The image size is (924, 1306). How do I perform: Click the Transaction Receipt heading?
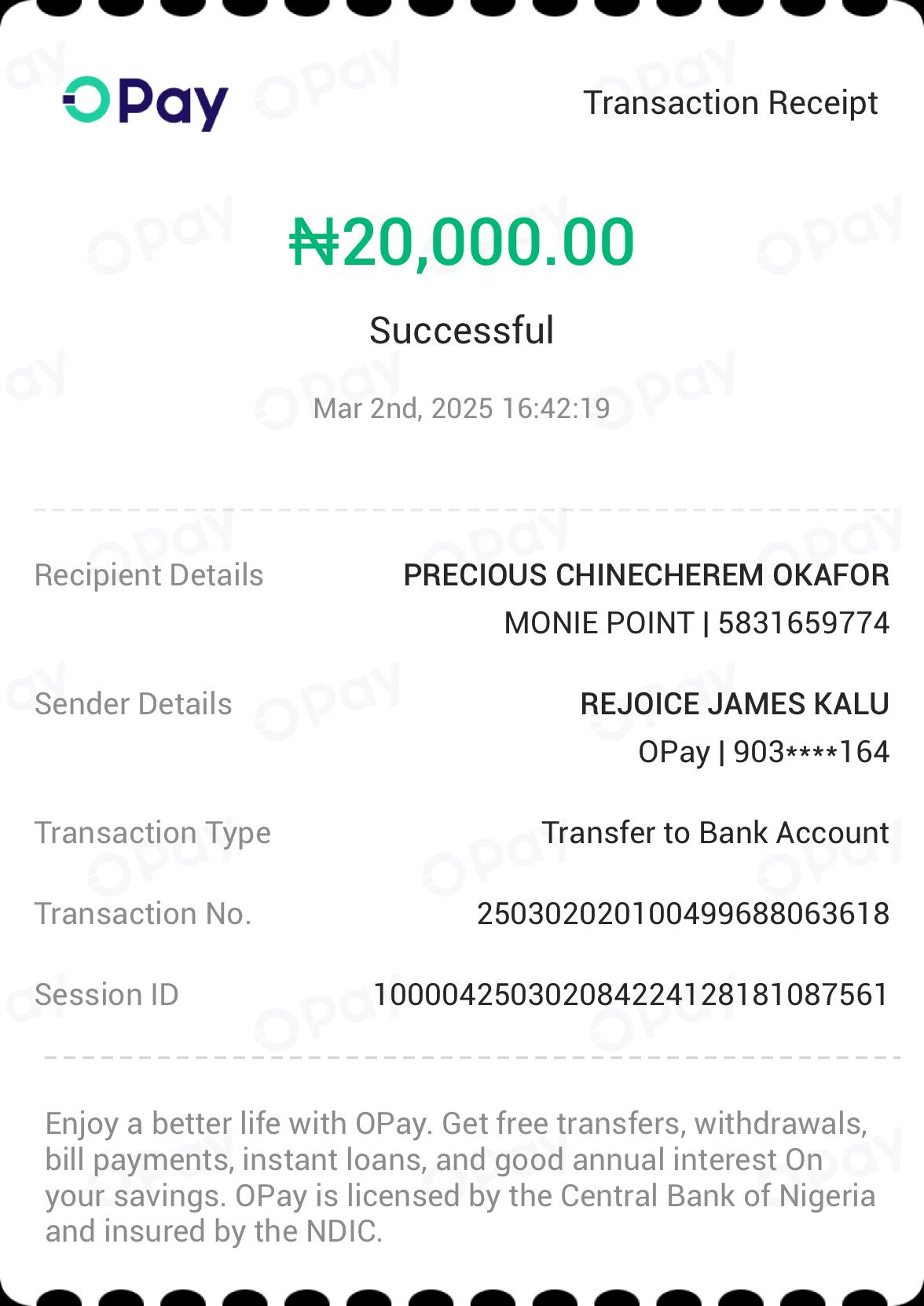[730, 103]
